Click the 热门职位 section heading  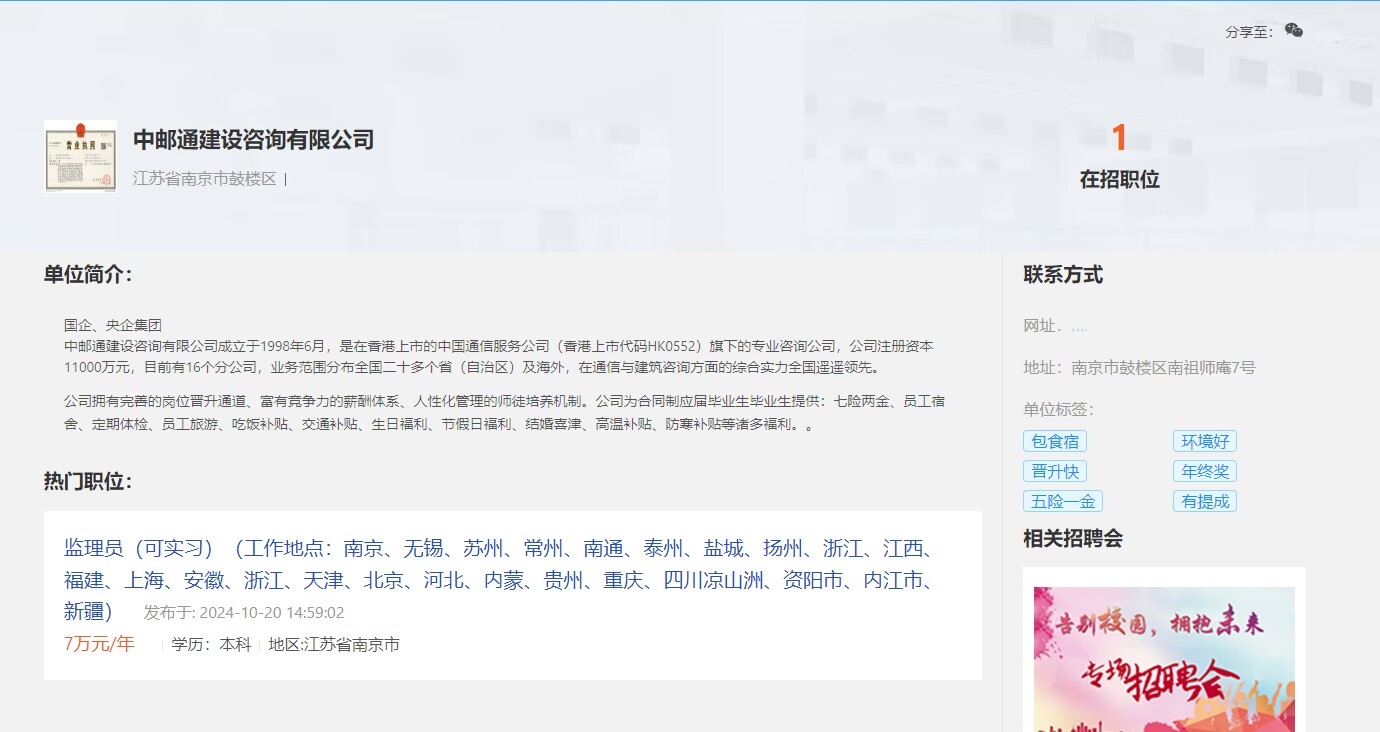[x=88, y=482]
